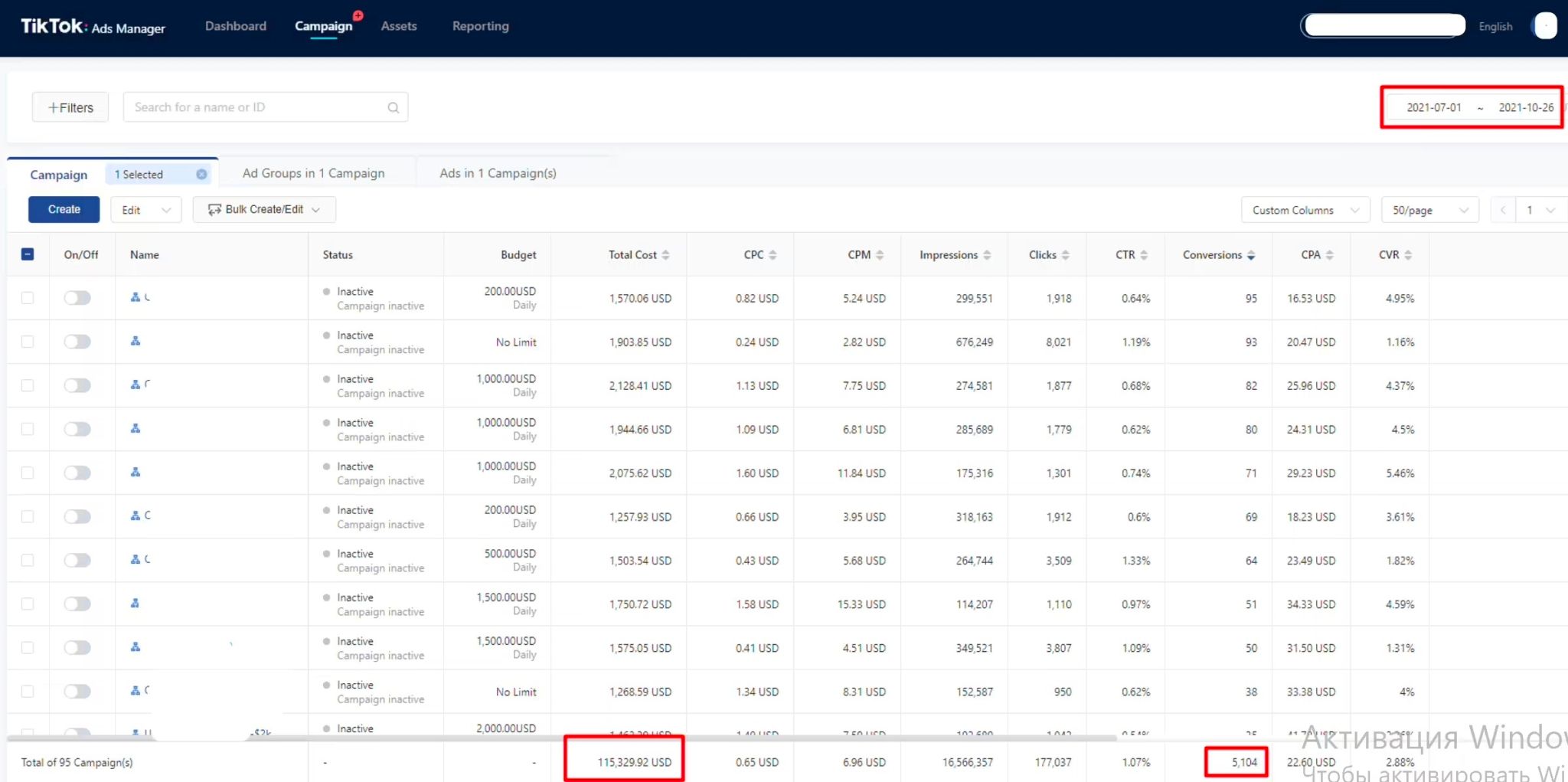Check the 1,570.06 USD campaign row
This screenshot has width=1568, height=782.
28,298
